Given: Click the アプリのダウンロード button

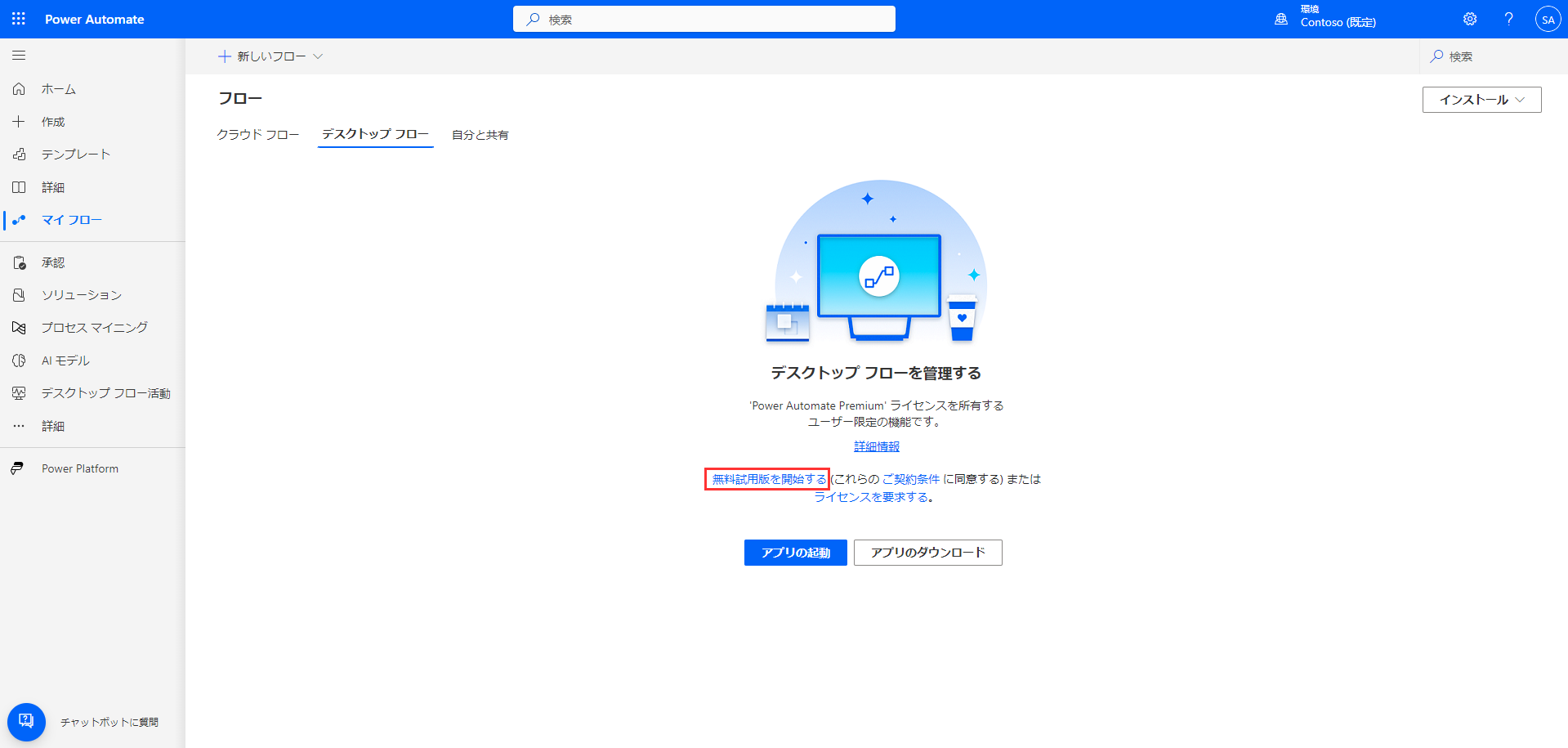Looking at the screenshot, I should [x=928, y=553].
